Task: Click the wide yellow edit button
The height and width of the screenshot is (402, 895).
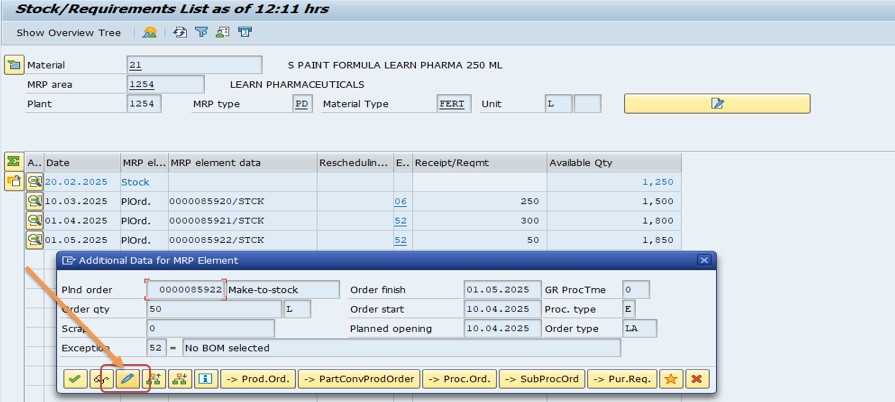Action: click(x=717, y=104)
